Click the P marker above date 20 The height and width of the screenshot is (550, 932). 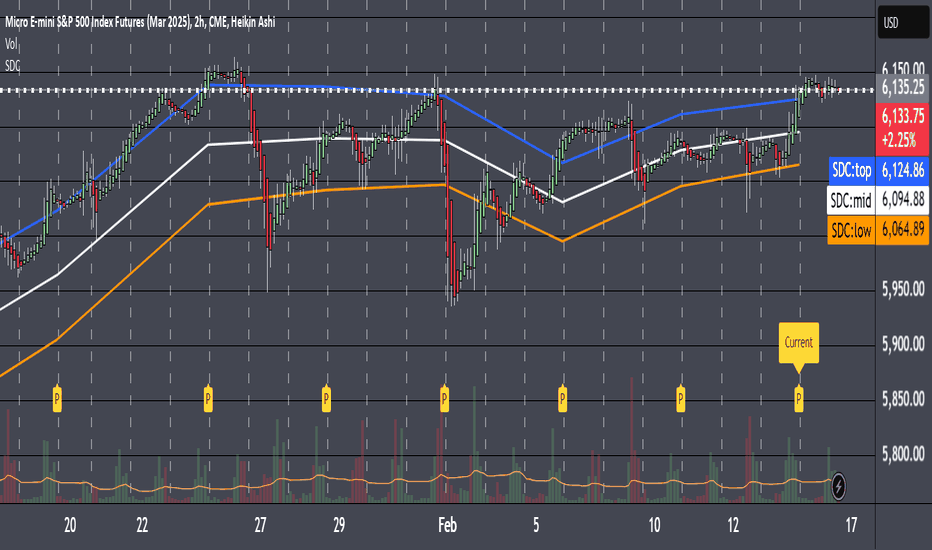click(57, 398)
